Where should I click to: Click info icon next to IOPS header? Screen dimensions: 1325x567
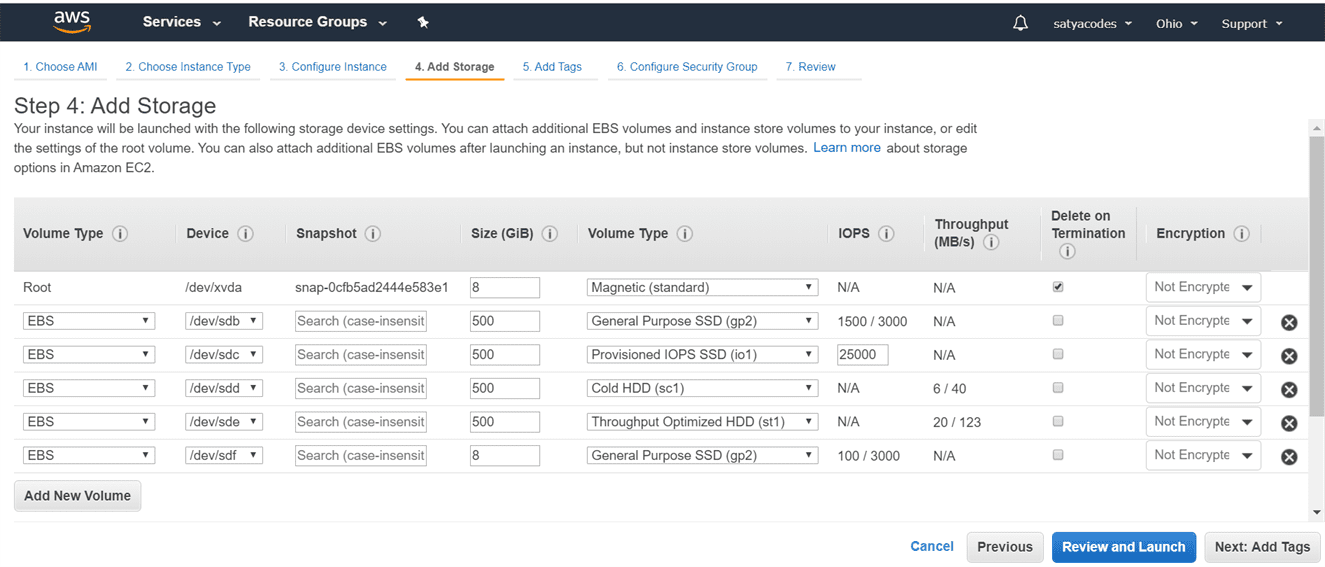tap(886, 233)
